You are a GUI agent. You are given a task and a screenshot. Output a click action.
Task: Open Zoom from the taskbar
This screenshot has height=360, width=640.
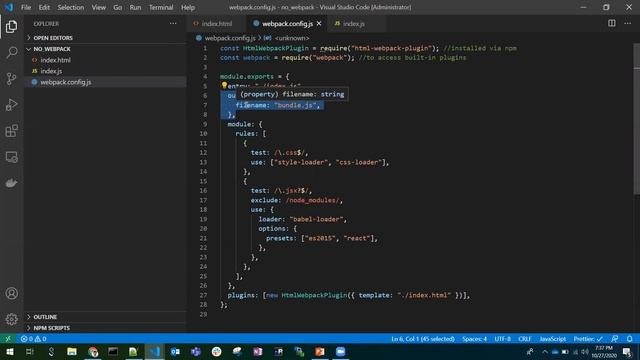click(340, 351)
